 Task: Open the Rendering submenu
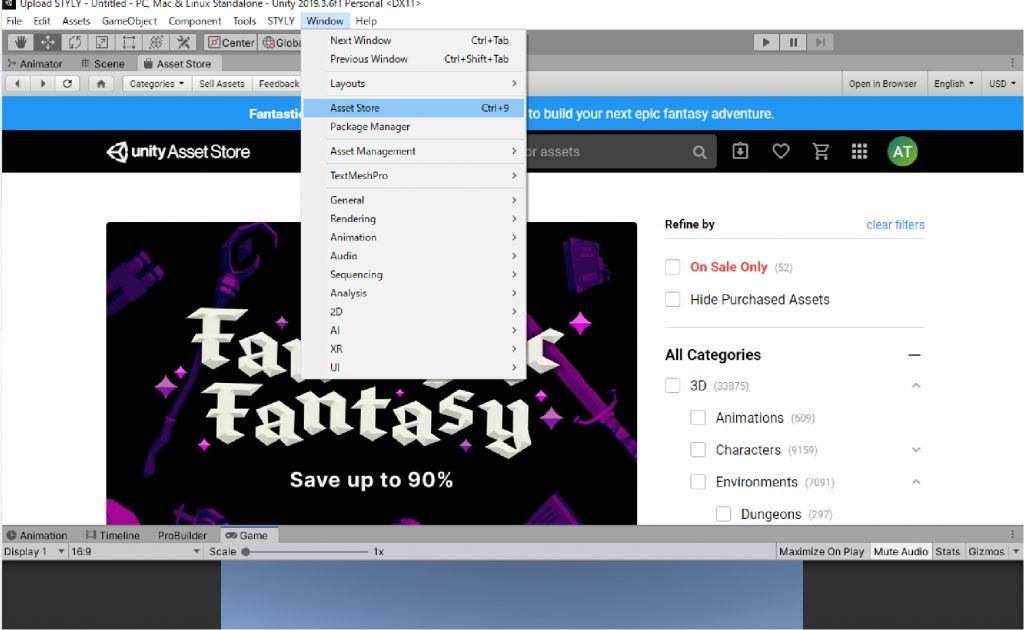pyautogui.click(x=413, y=219)
